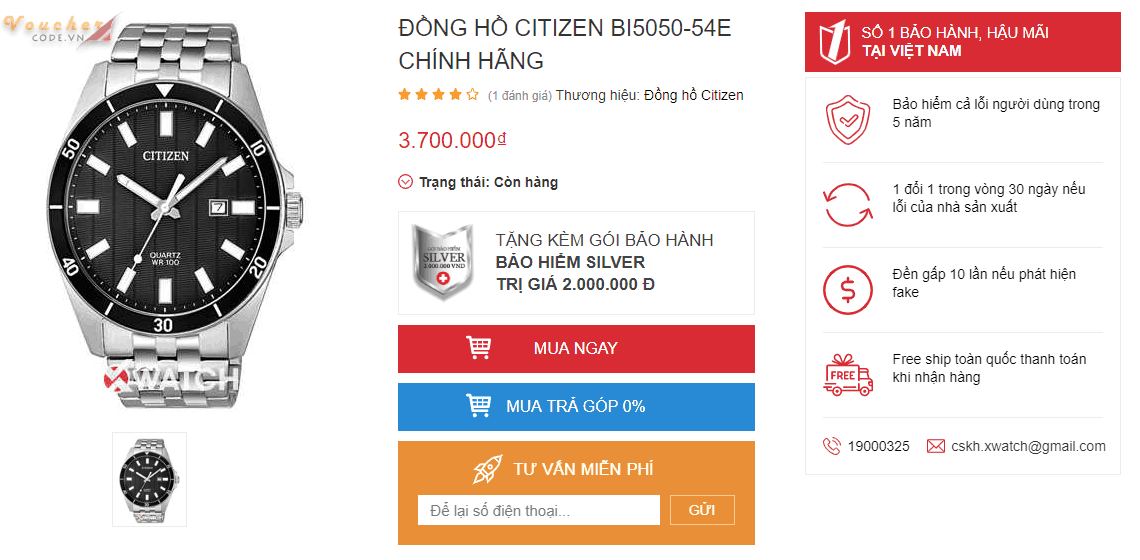Click the rocket icon beside Tư vấn miễn phí
The height and width of the screenshot is (560, 1140).
(487, 469)
